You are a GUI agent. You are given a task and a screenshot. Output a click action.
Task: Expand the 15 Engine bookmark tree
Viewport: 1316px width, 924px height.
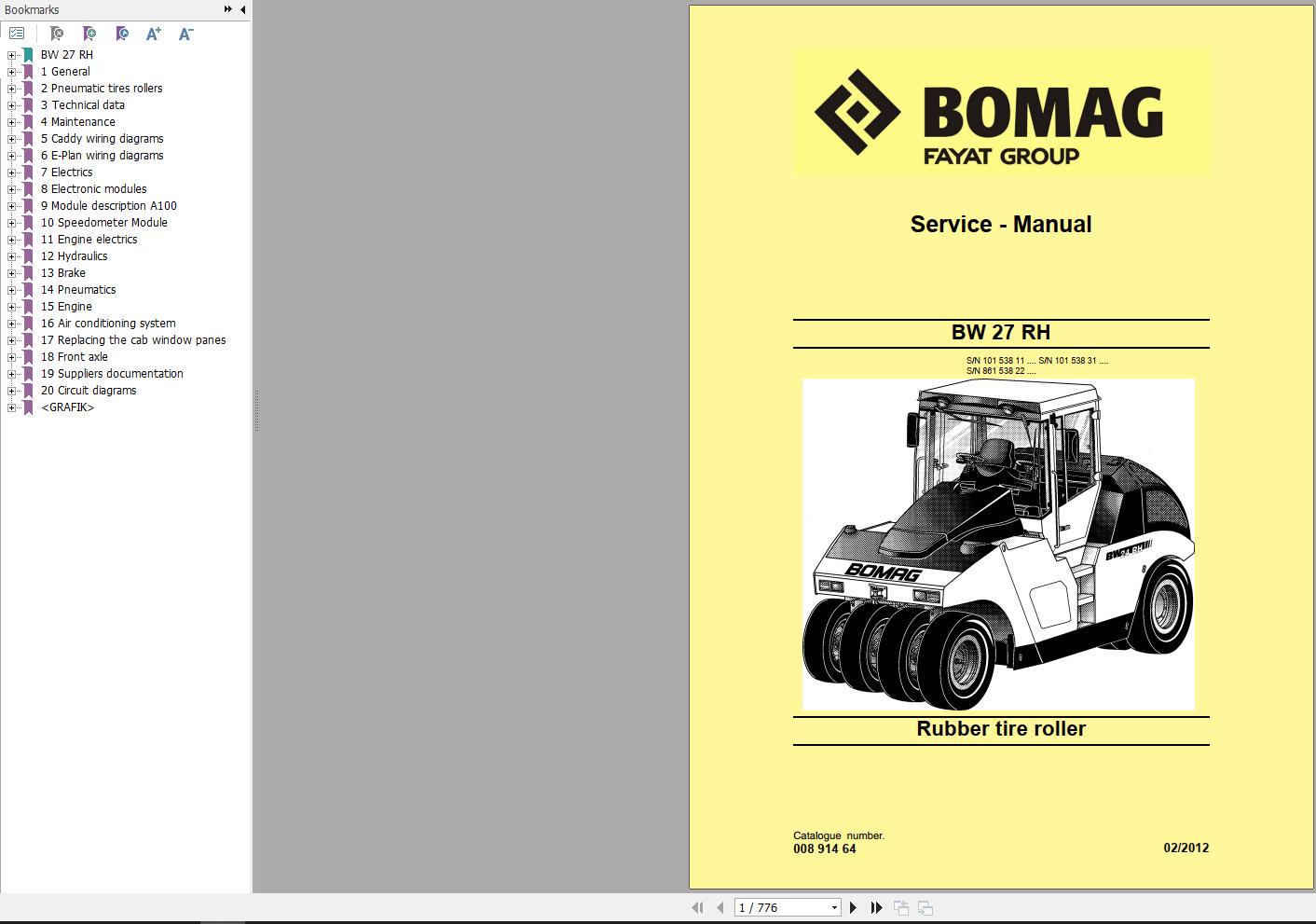click(x=9, y=306)
